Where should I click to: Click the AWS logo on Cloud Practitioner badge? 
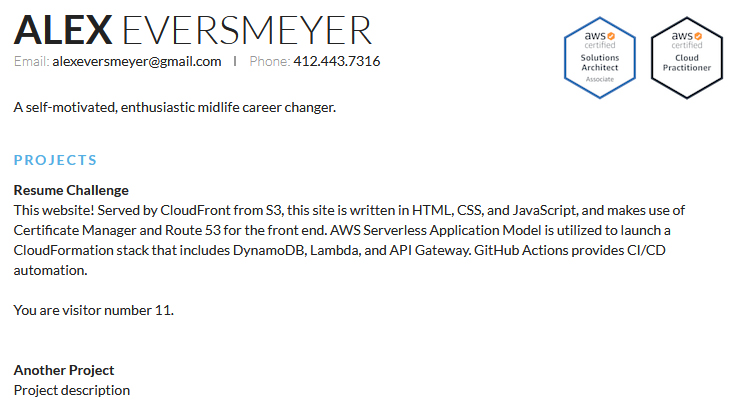click(687, 36)
